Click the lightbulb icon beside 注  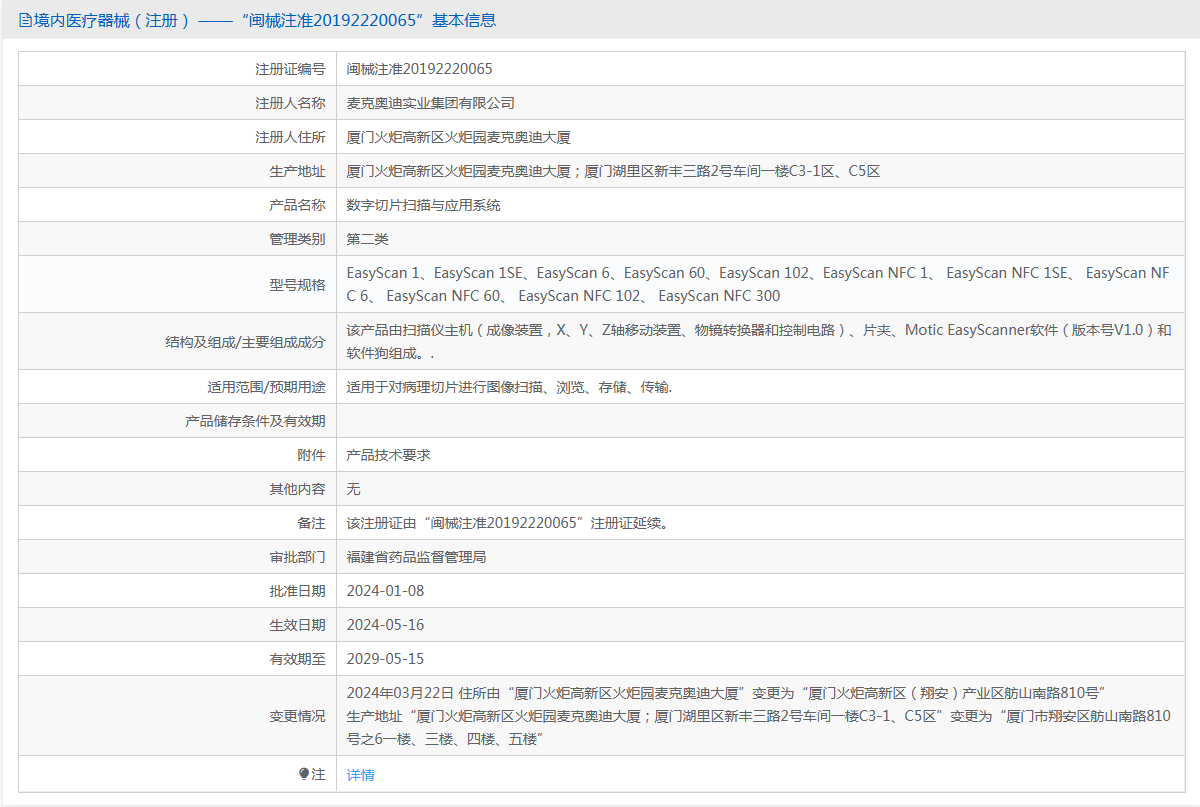[x=304, y=775]
